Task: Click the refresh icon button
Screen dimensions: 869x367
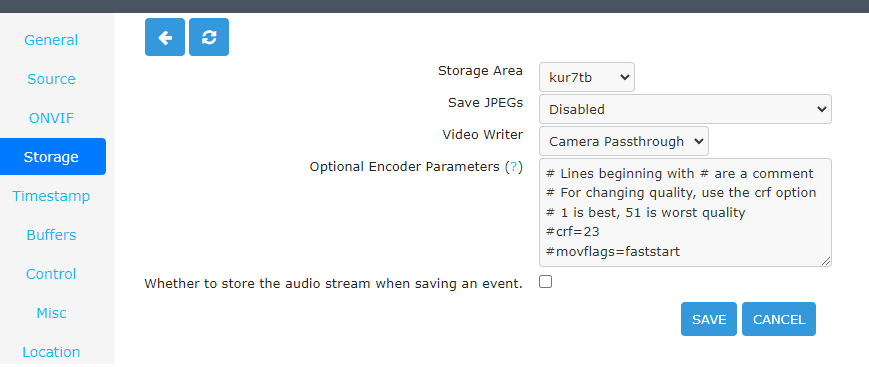Action: pos(209,37)
